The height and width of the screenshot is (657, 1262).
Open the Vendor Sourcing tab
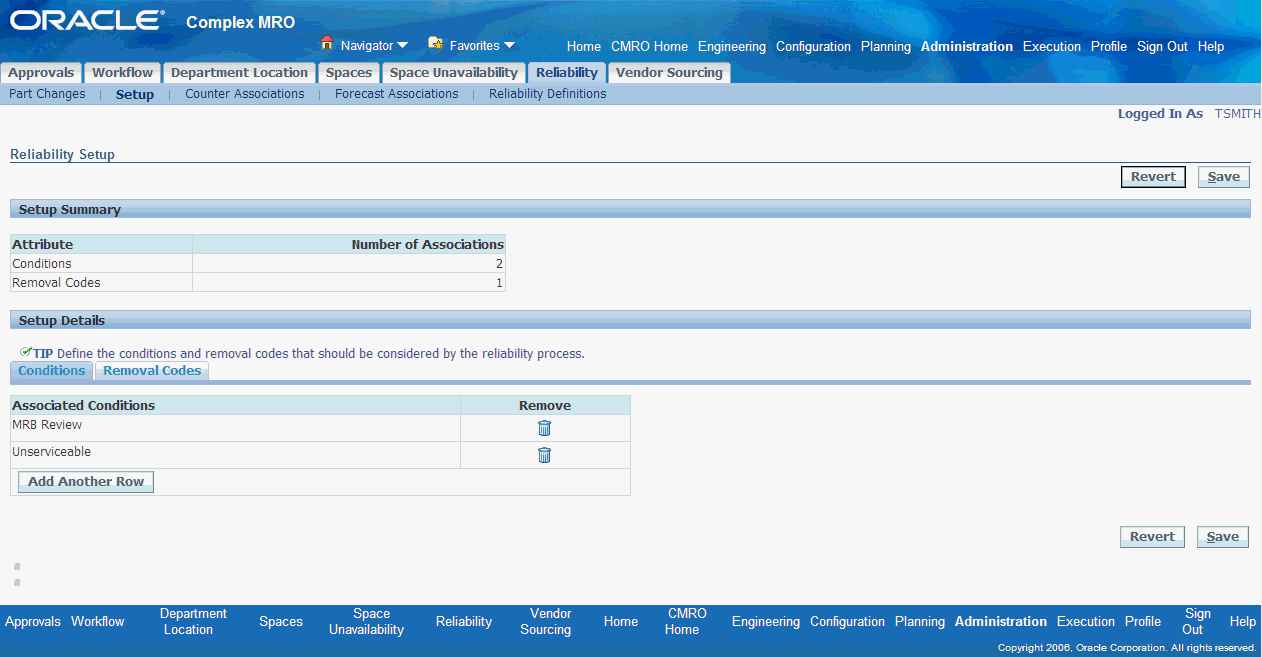pos(669,73)
